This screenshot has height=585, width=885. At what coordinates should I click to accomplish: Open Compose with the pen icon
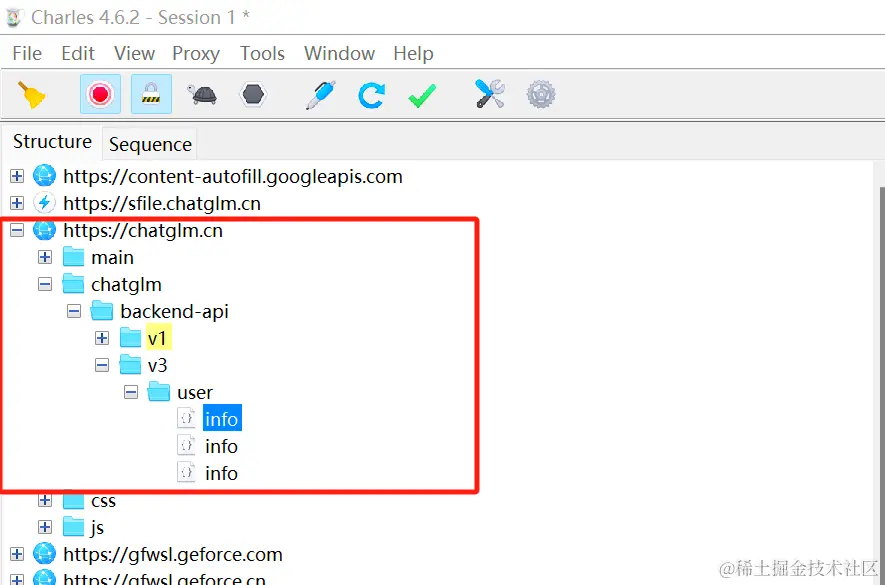(x=321, y=94)
